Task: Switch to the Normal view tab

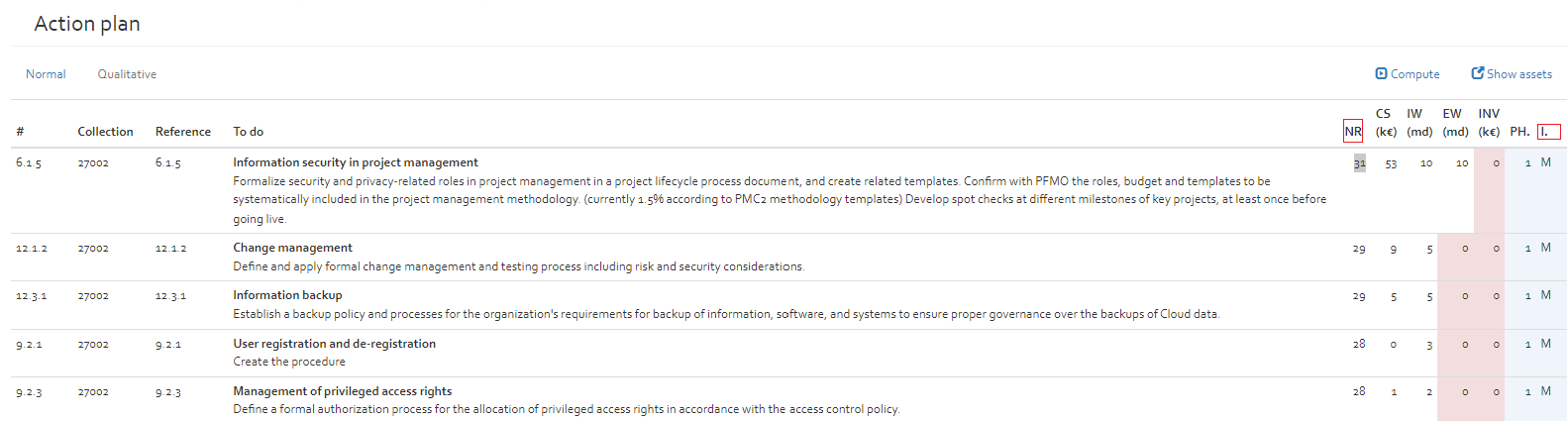Action: coord(46,74)
